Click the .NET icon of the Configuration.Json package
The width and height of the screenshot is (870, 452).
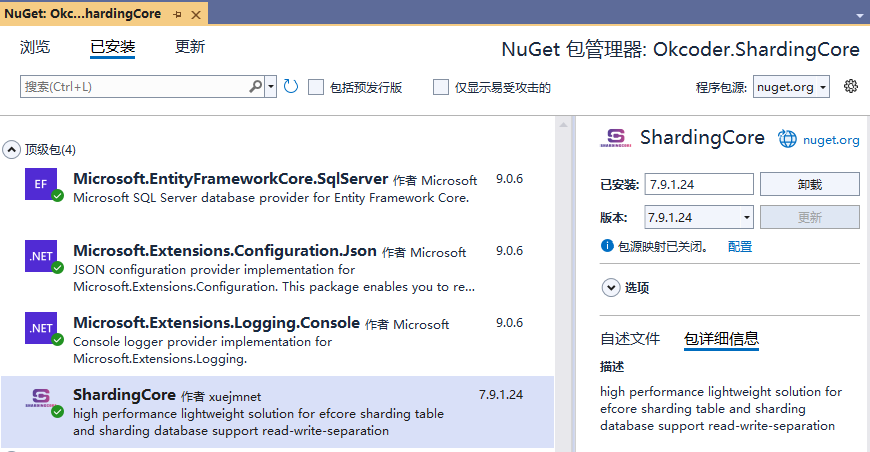pyautogui.click(x=41, y=256)
